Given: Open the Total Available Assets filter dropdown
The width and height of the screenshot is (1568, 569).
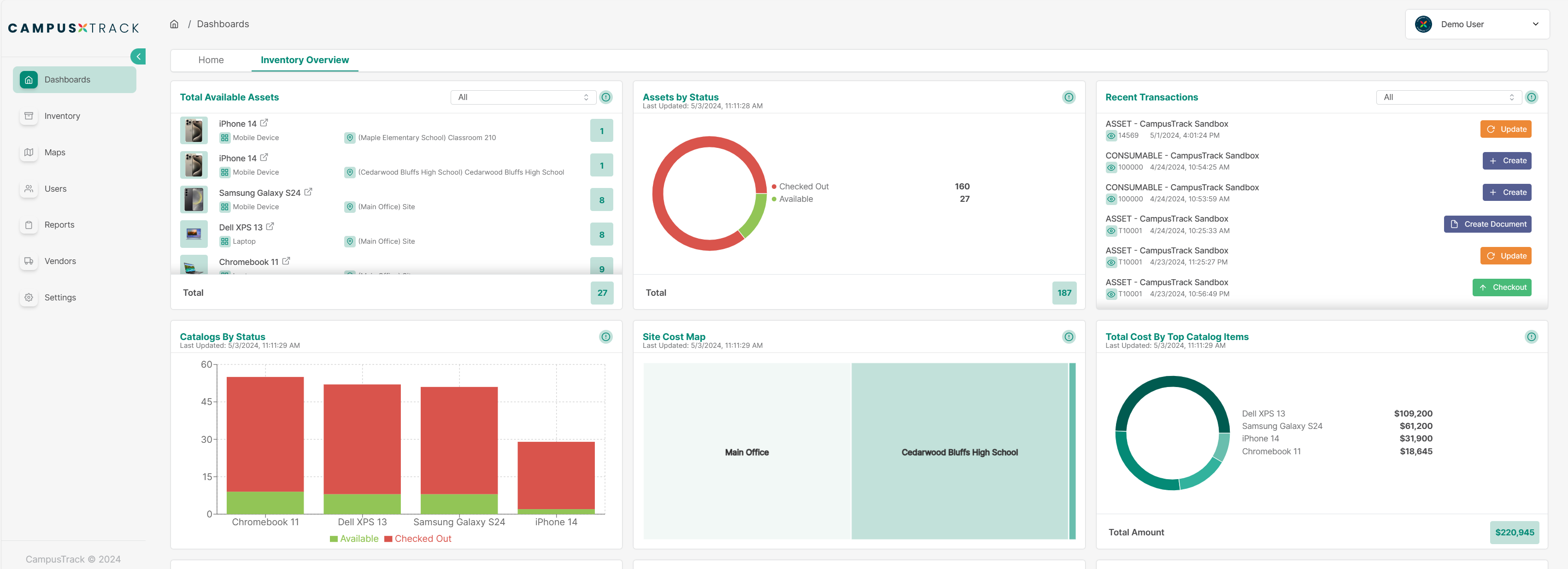Looking at the screenshot, I should [523, 97].
